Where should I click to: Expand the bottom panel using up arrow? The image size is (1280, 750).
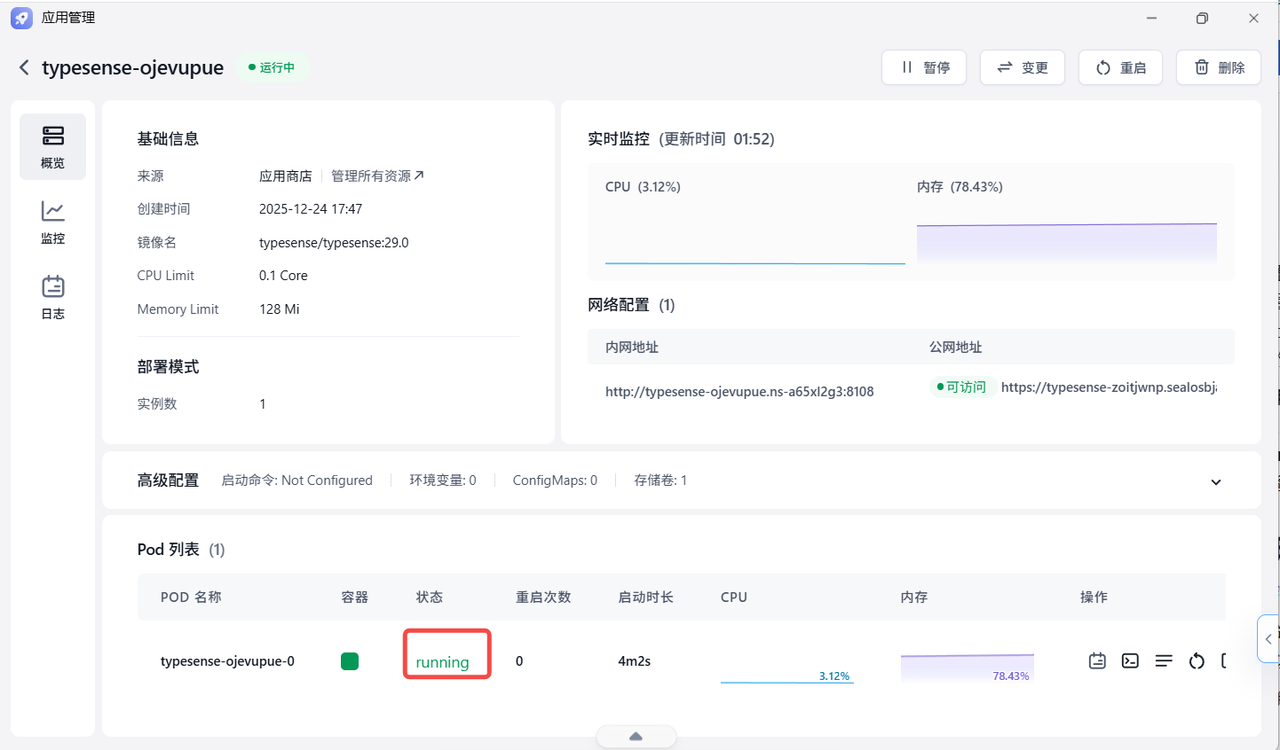tap(636, 737)
